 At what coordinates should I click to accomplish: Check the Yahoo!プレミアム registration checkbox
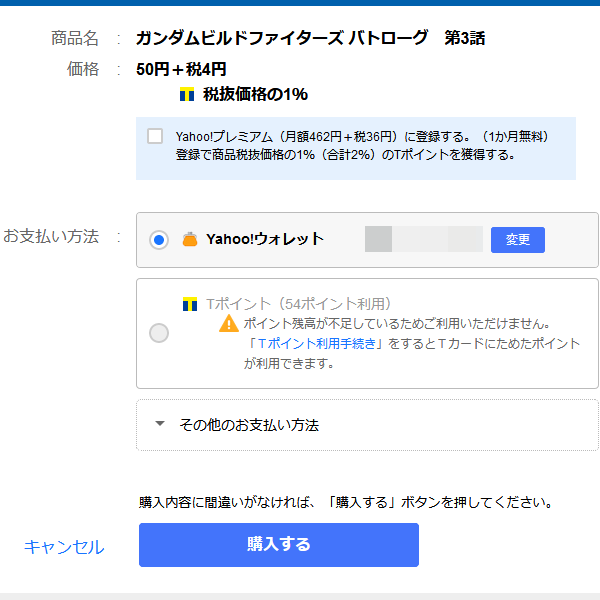pos(155,136)
